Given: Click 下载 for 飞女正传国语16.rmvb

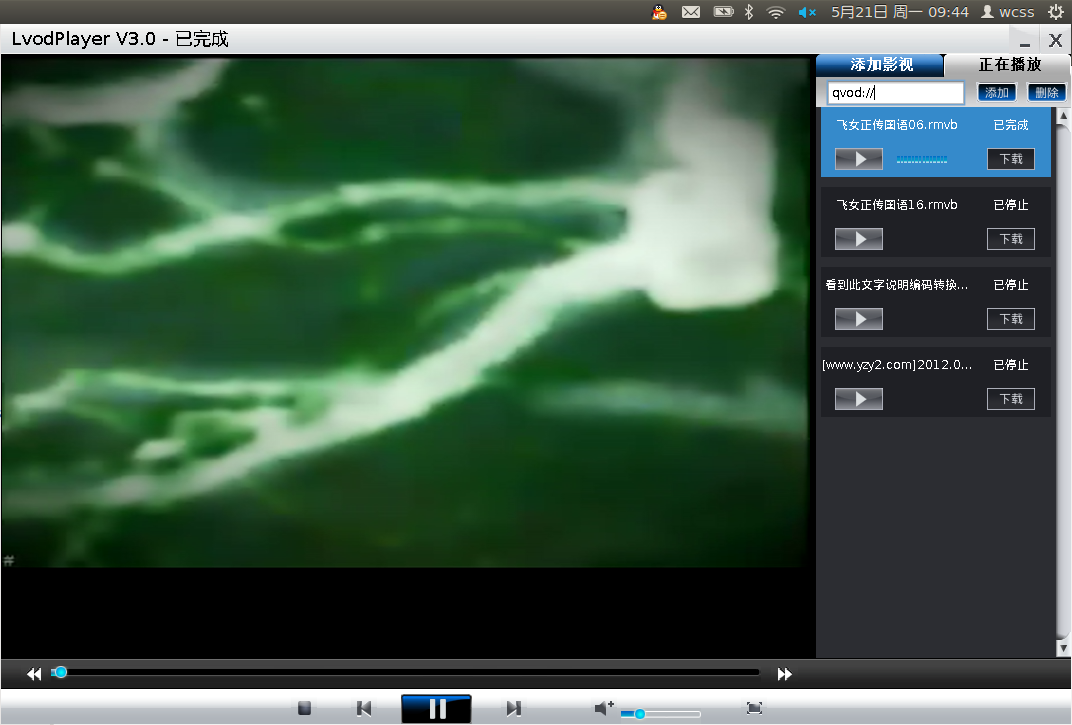Looking at the screenshot, I should point(1010,239).
